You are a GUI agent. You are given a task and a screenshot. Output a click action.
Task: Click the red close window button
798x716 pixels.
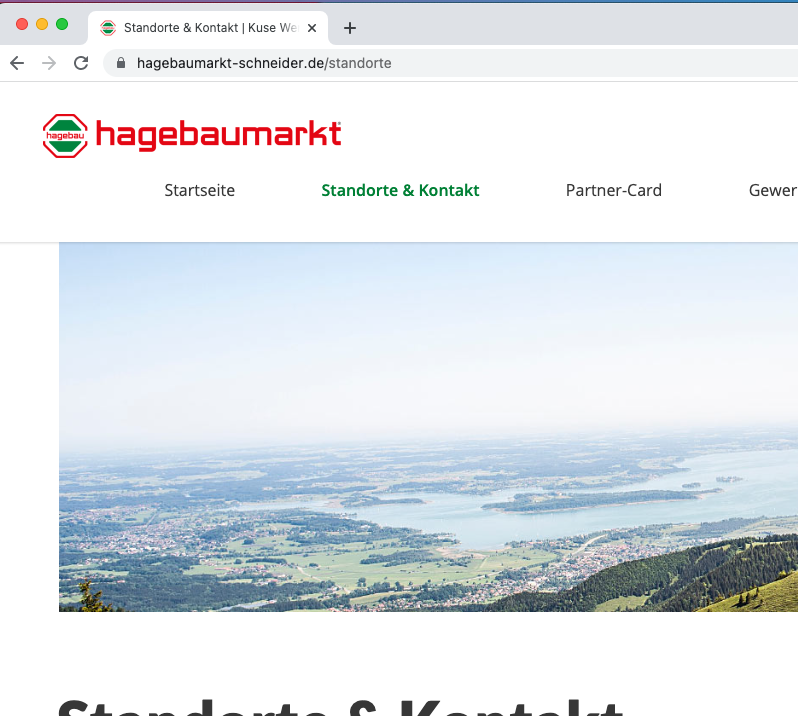tap(22, 24)
